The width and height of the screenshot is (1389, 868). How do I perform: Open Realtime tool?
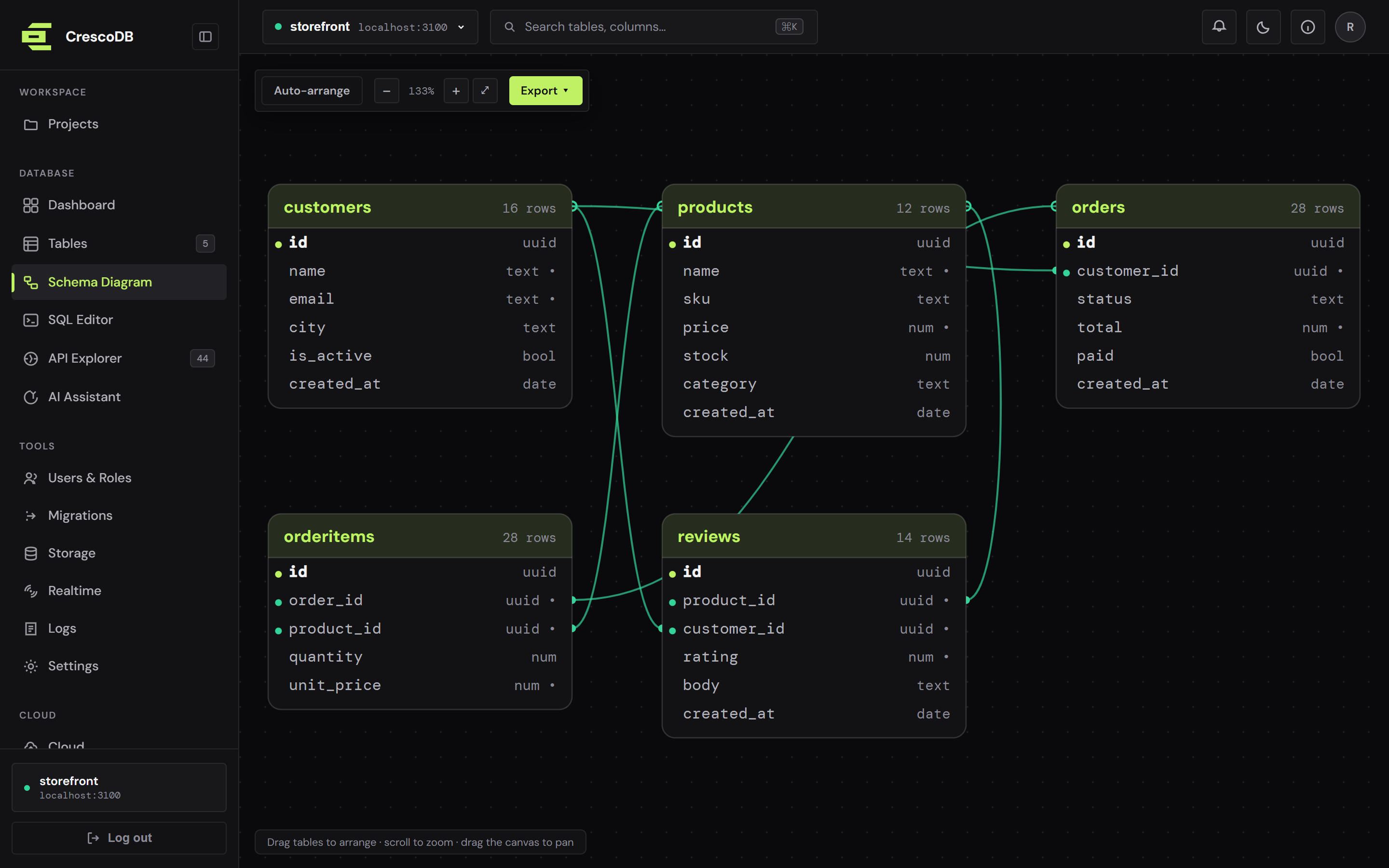click(x=119, y=591)
